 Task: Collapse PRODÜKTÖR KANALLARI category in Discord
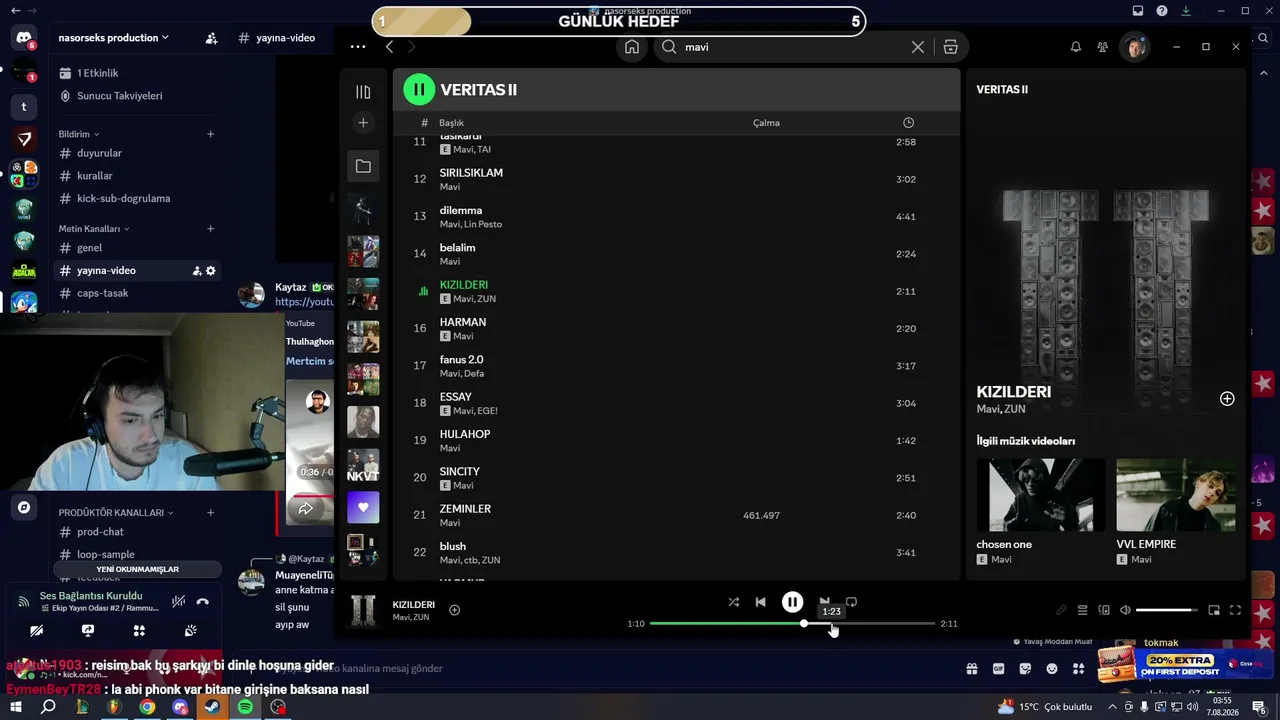click(x=116, y=513)
